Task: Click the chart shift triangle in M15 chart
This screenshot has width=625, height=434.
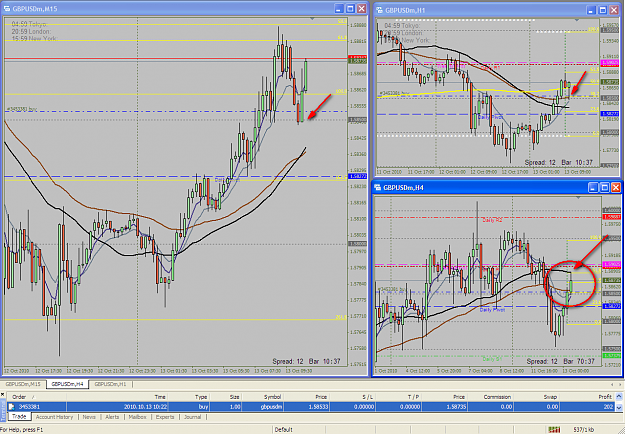Action: click(312, 19)
